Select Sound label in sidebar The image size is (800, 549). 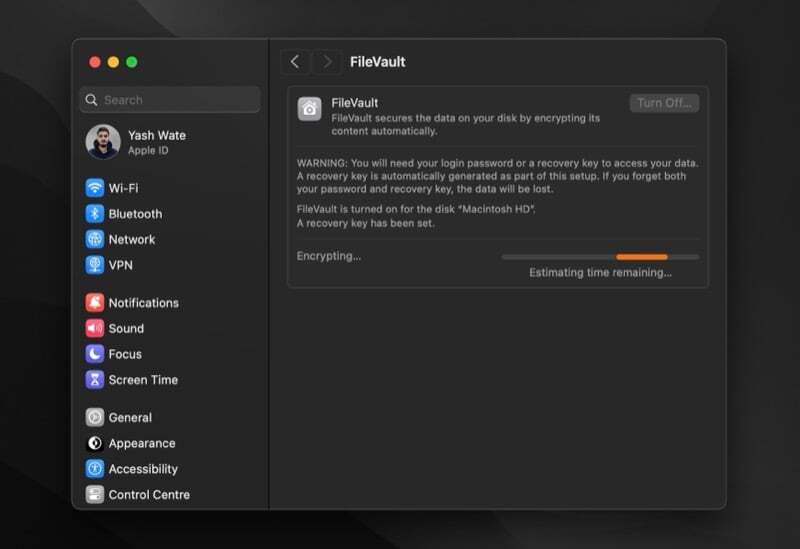[126, 329]
